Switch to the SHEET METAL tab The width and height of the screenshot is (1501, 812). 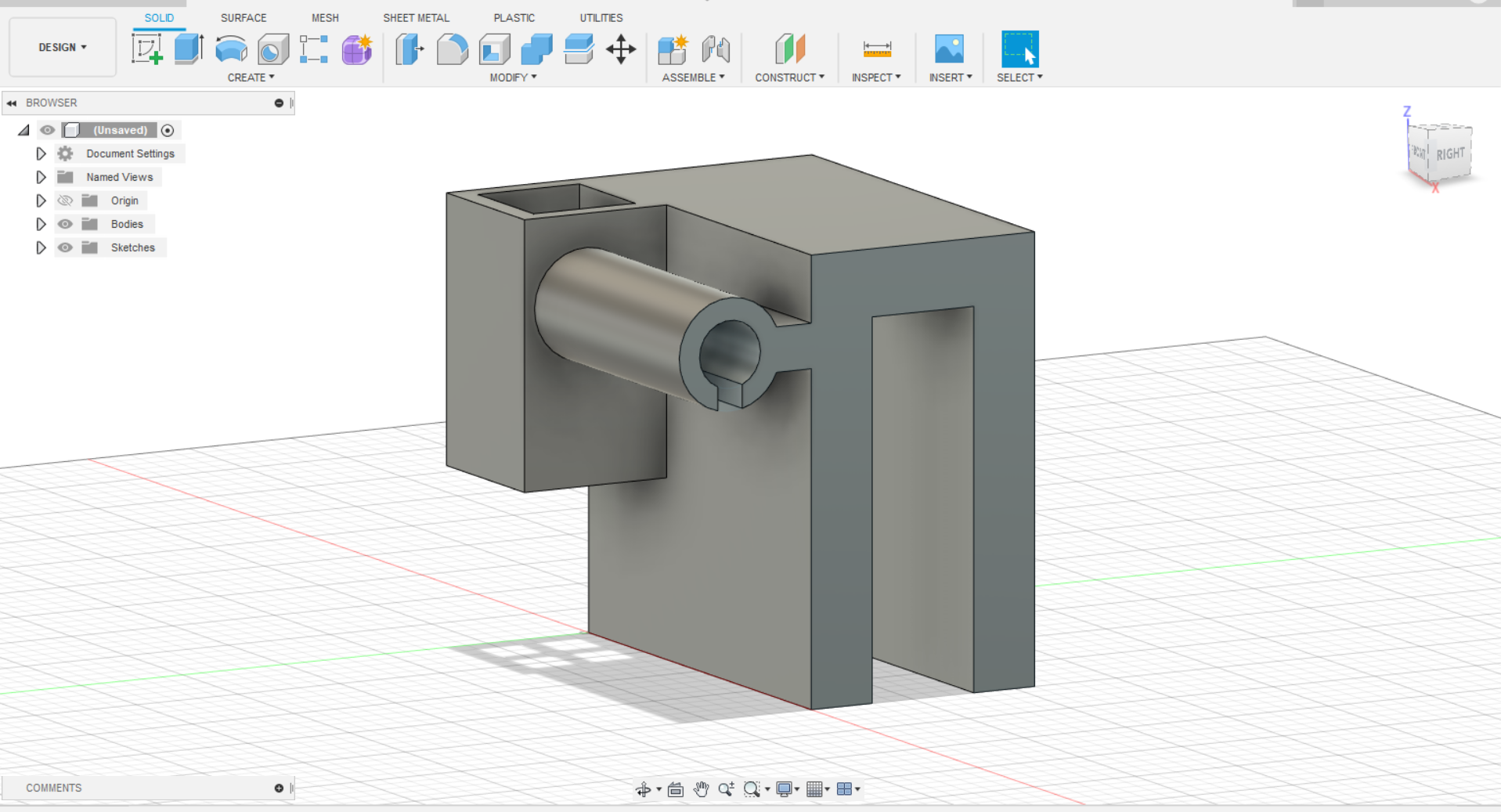416,17
